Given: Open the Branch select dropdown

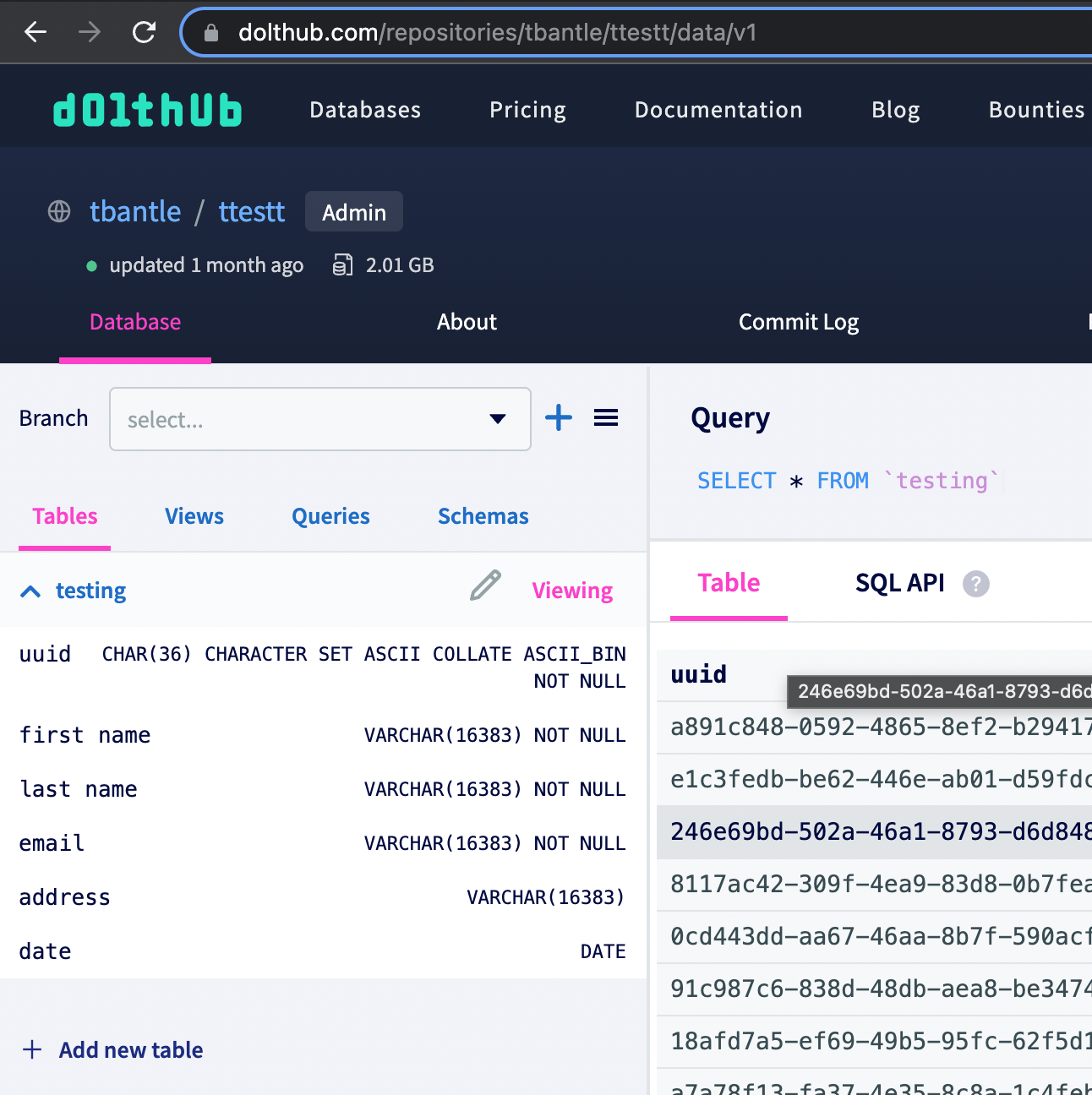Looking at the screenshot, I should (x=320, y=419).
